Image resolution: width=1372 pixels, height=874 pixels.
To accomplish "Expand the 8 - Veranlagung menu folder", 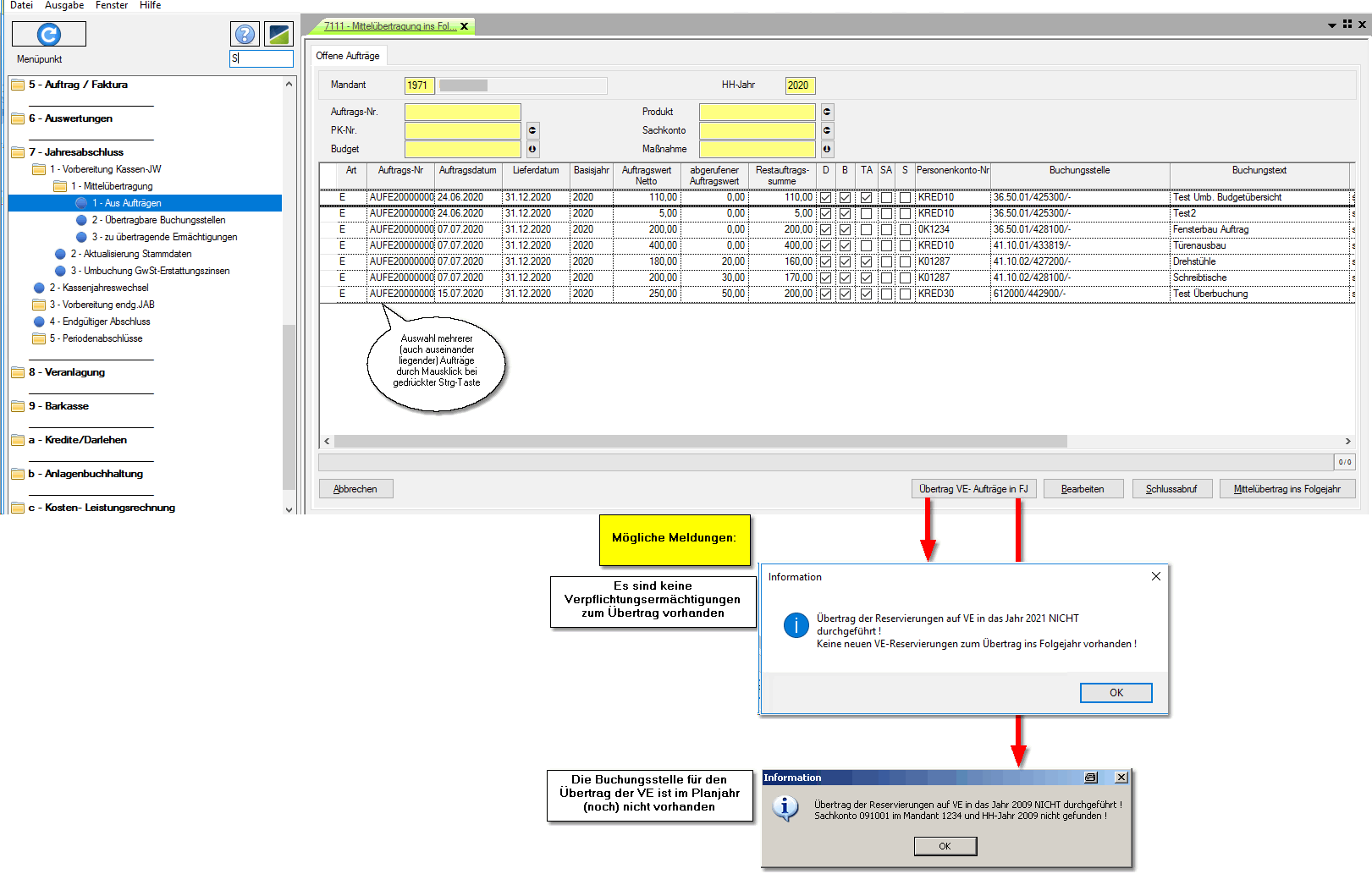I will (18, 372).
